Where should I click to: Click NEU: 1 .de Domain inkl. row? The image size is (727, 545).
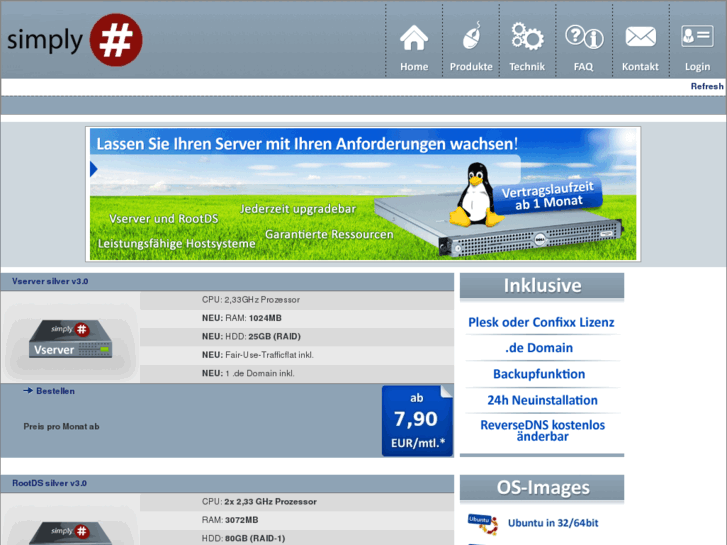pyautogui.click(x=297, y=373)
